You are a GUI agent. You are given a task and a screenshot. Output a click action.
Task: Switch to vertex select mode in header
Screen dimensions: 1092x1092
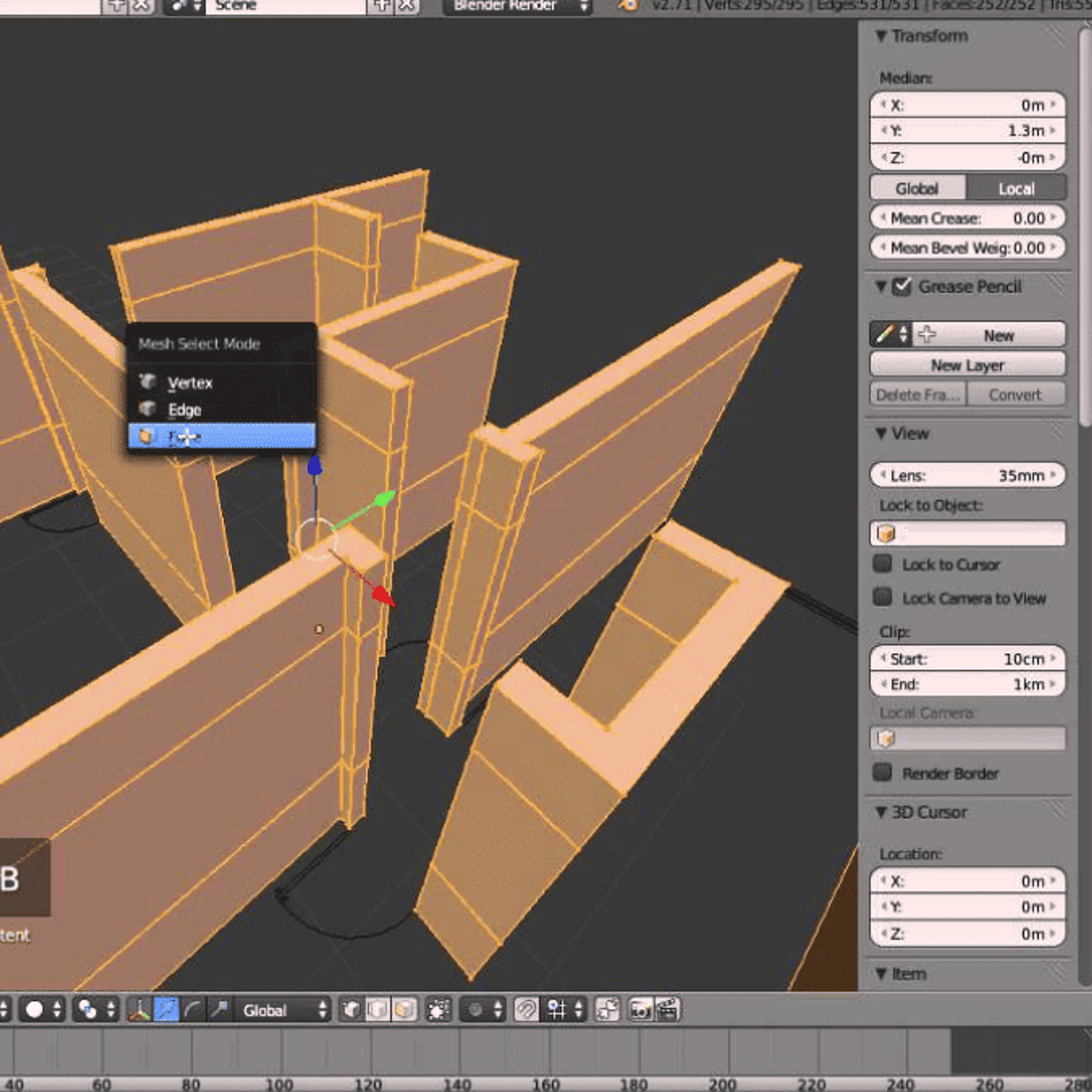pos(351,1010)
